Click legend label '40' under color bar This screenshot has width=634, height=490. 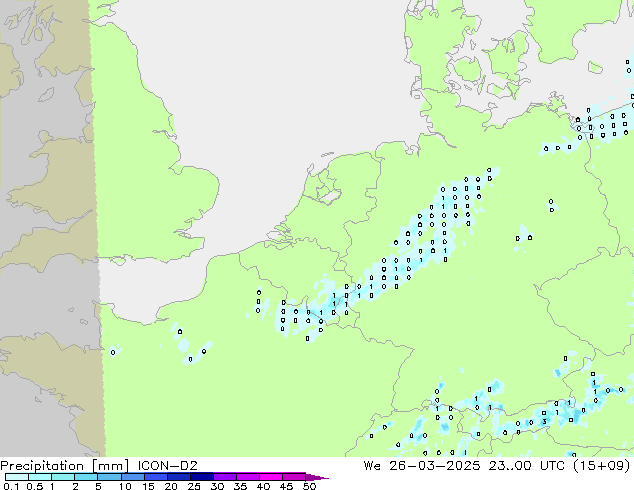263,486
